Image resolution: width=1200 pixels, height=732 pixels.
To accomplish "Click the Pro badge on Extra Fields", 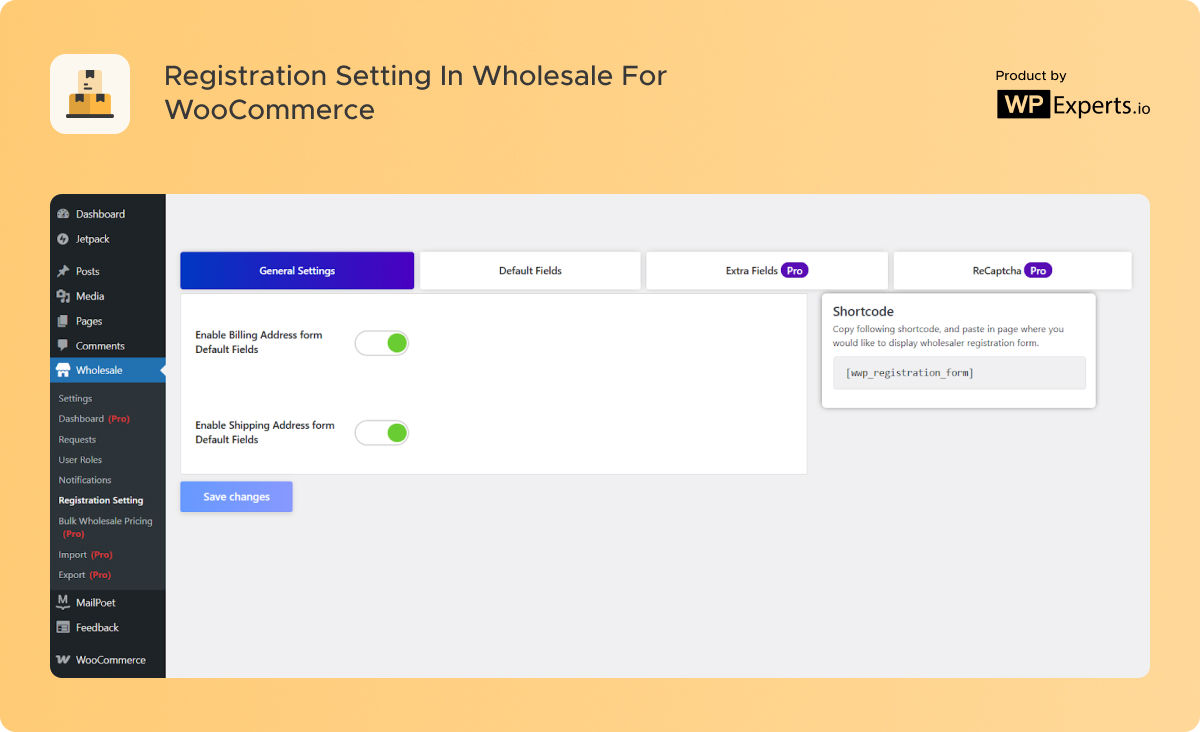I will click(x=795, y=270).
